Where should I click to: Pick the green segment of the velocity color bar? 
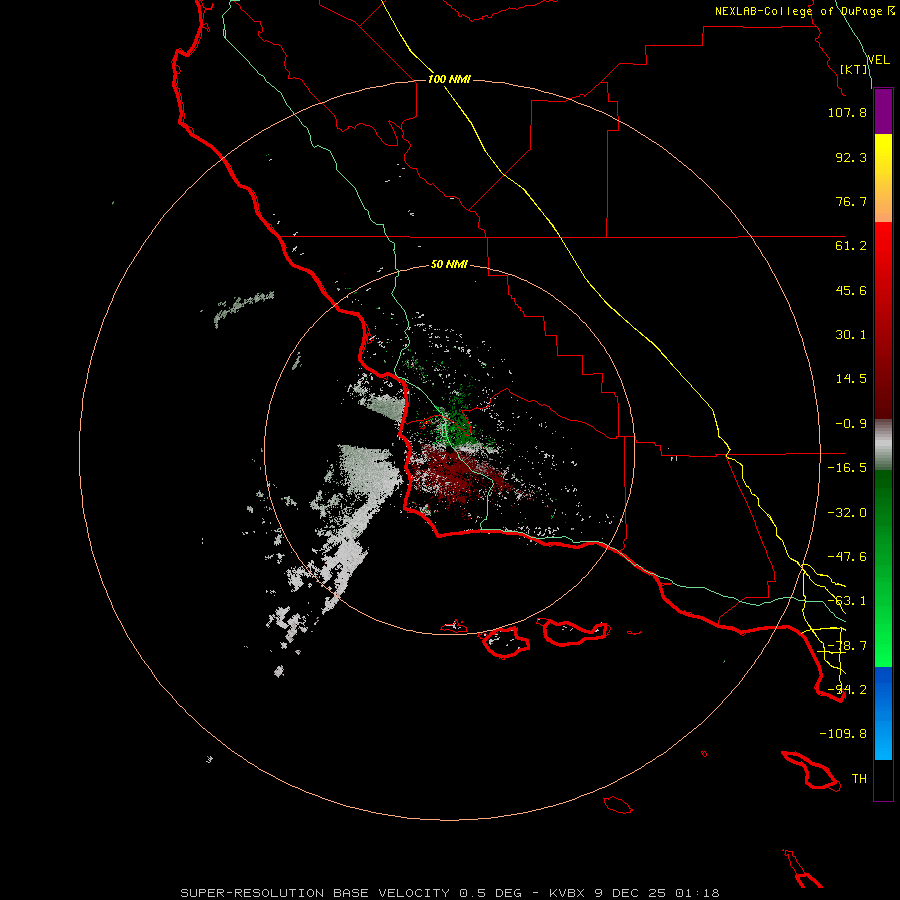(883, 568)
